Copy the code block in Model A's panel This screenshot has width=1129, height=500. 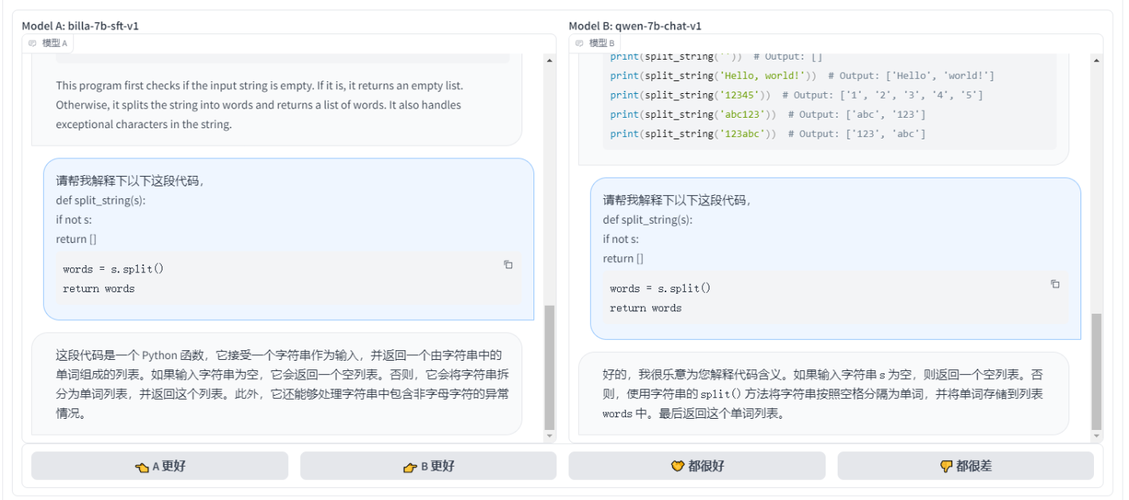click(508, 265)
